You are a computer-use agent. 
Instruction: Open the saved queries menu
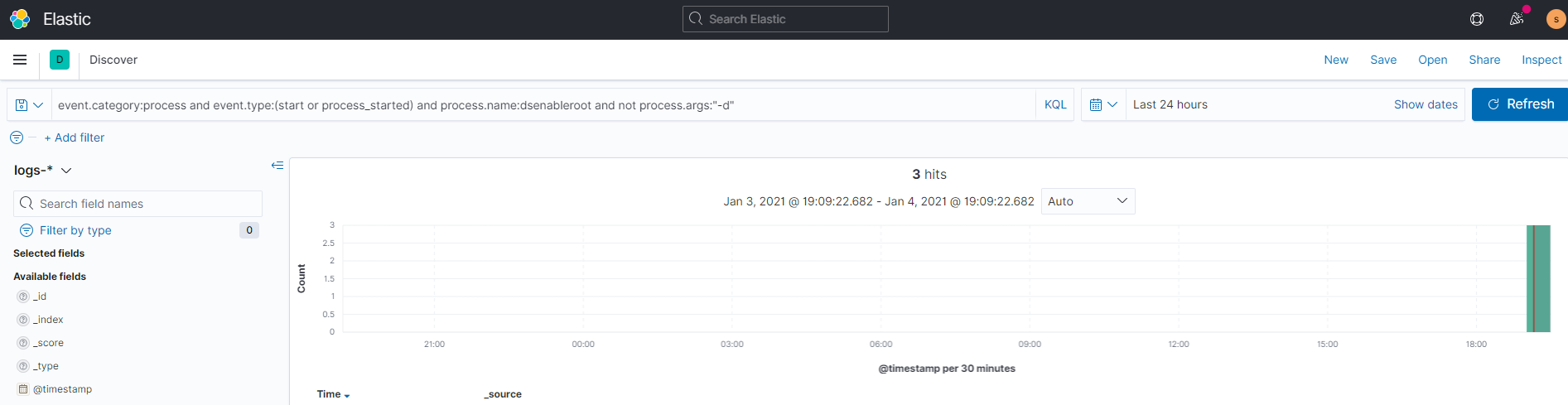(x=29, y=105)
